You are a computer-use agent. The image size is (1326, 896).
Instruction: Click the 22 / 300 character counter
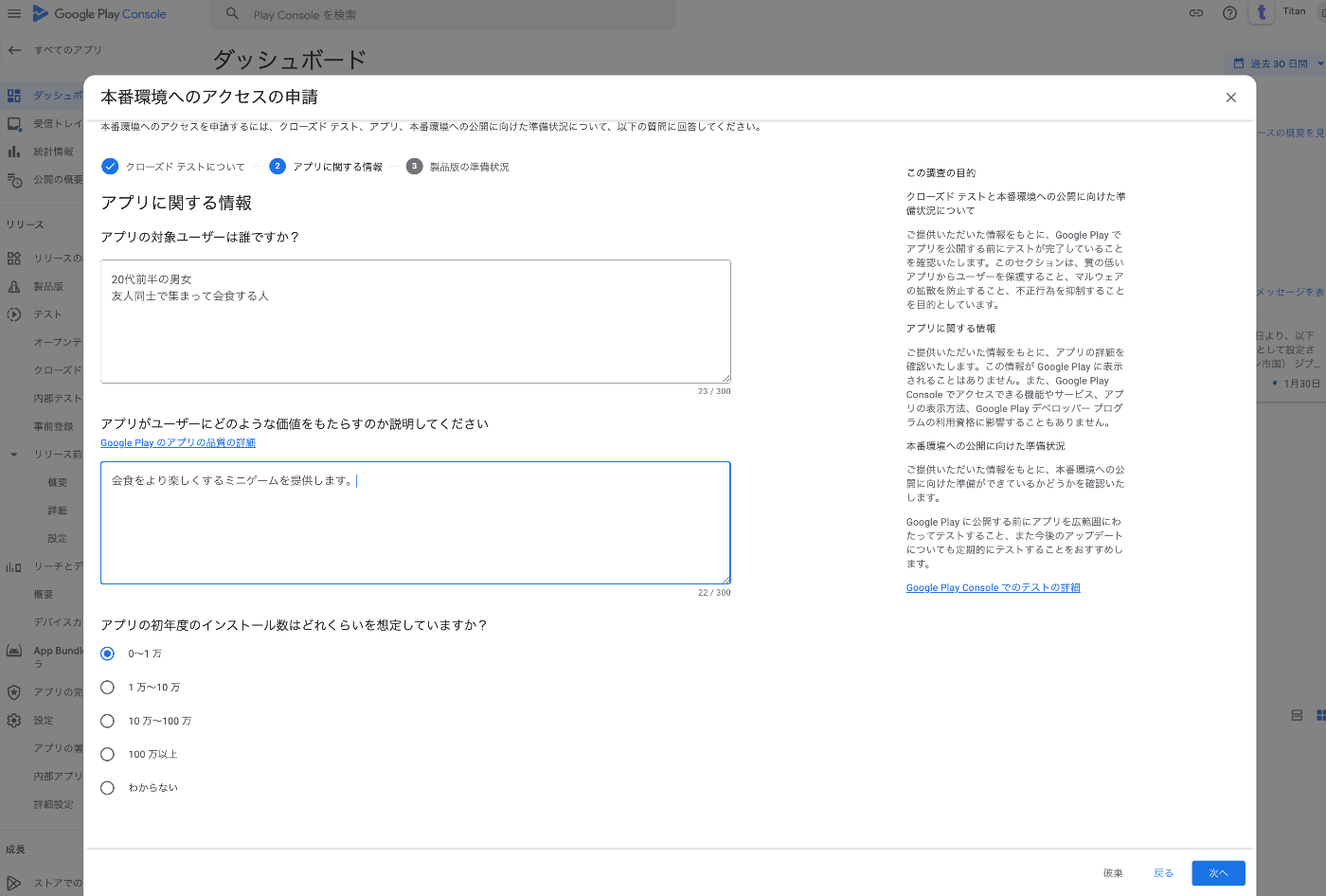[x=714, y=593]
